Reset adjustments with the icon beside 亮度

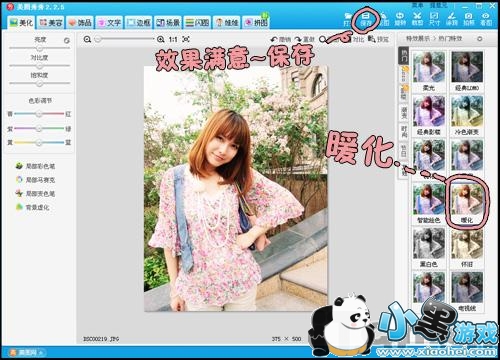coord(67,40)
